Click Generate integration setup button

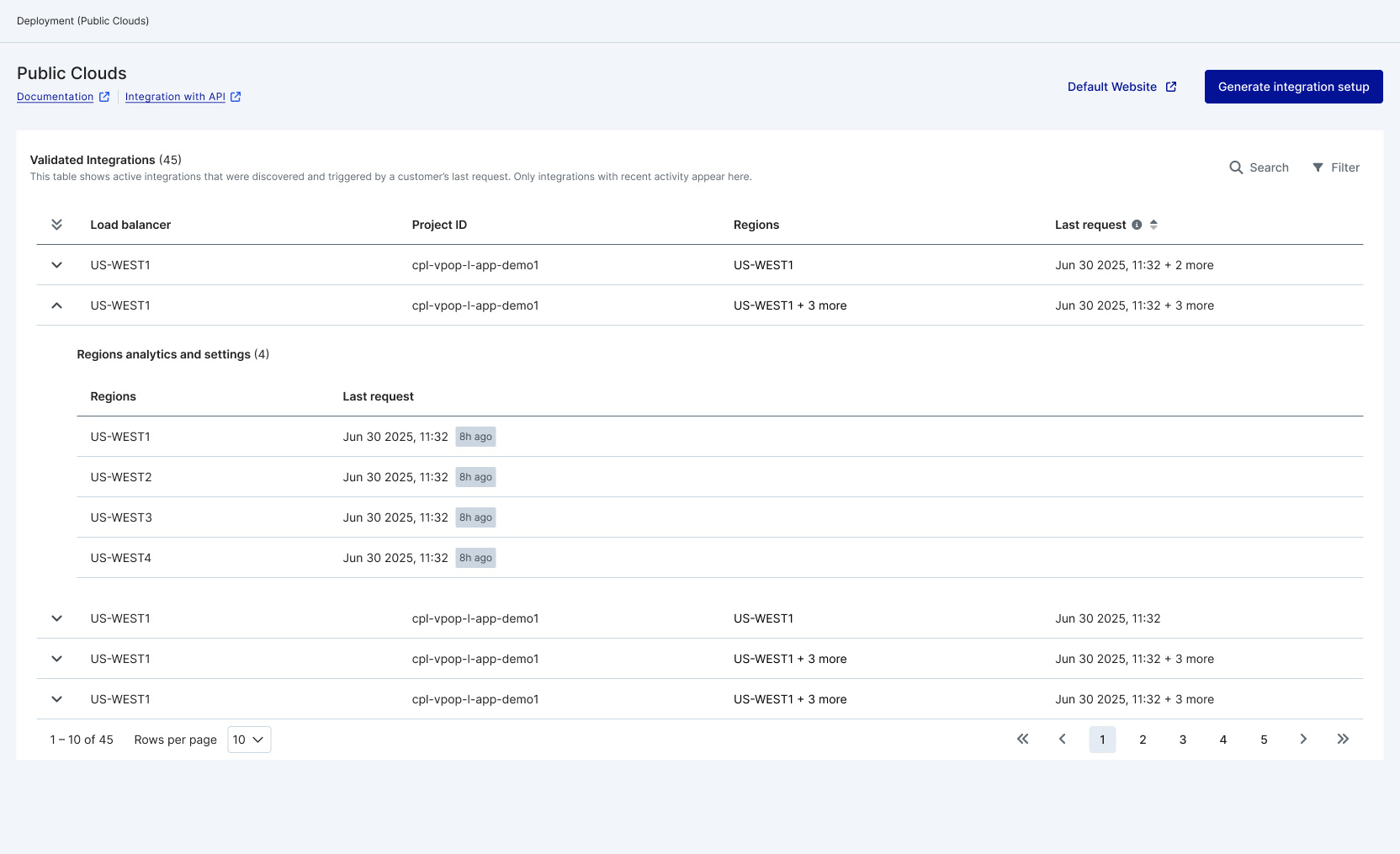1293,87
